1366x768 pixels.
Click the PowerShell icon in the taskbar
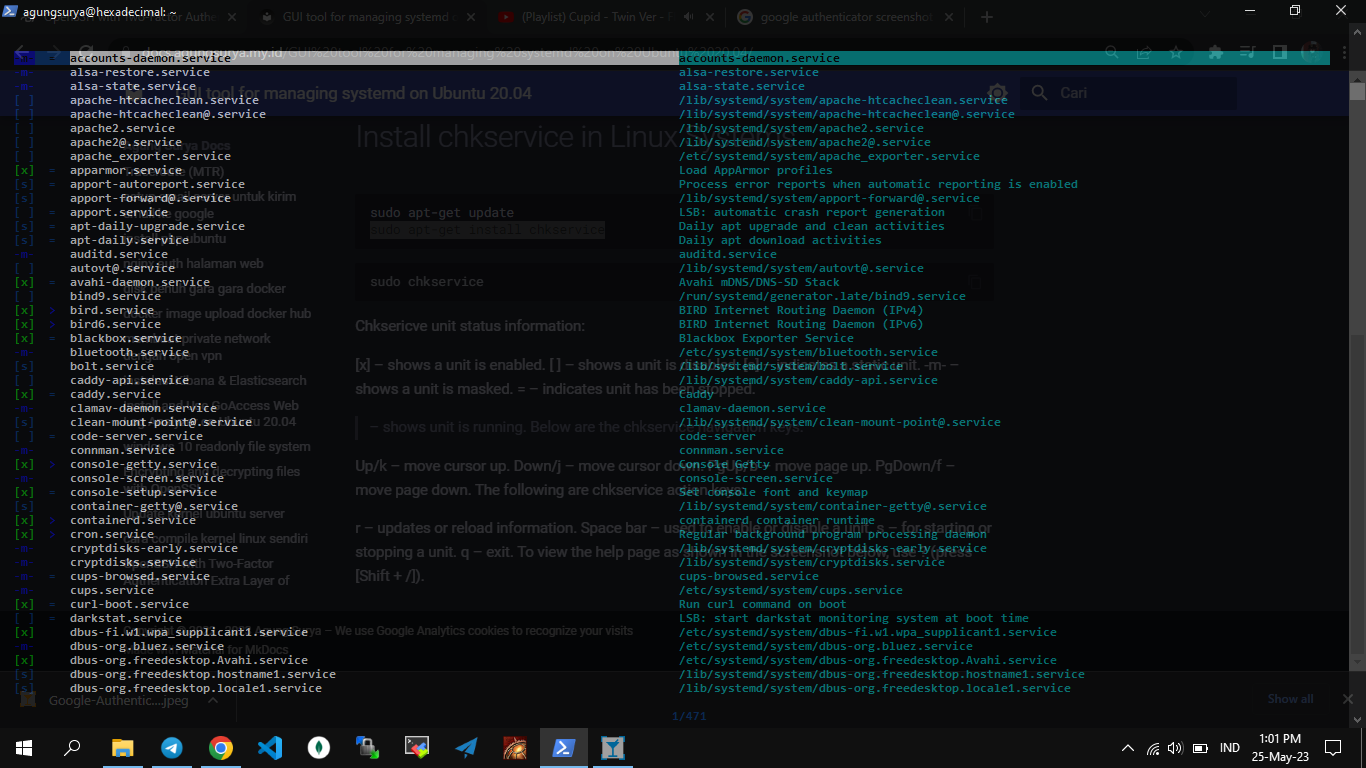click(564, 747)
